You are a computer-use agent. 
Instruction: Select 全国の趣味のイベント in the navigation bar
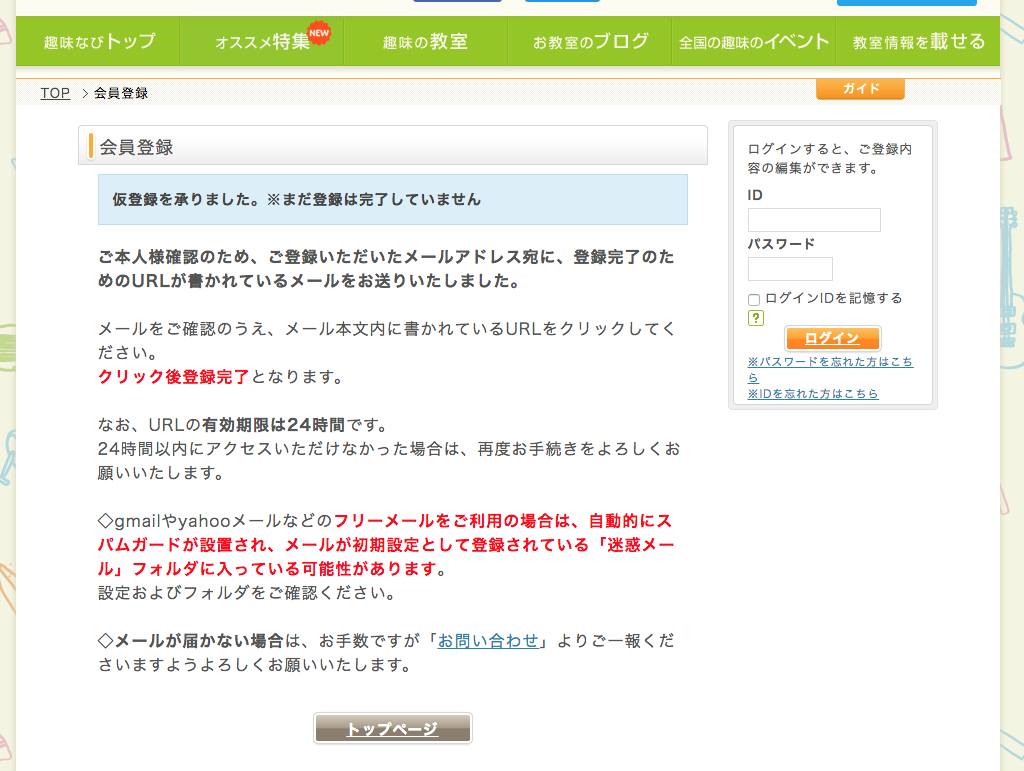(754, 42)
